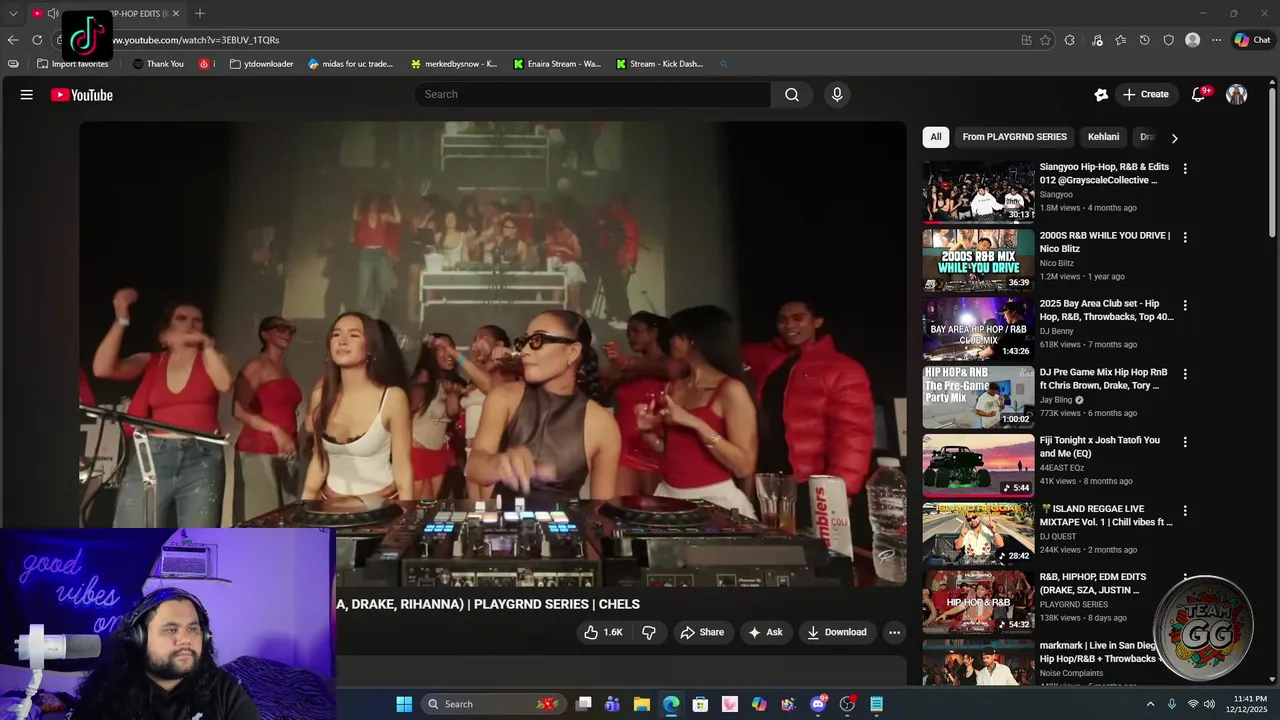The height and width of the screenshot is (720, 1280).
Task: Click the browser address bar URL
Action: pos(197,40)
